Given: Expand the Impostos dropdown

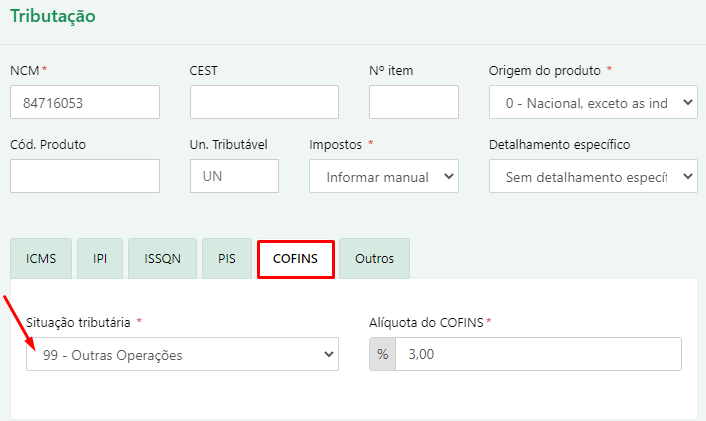Looking at the screenshot, I should click(384, 176).
